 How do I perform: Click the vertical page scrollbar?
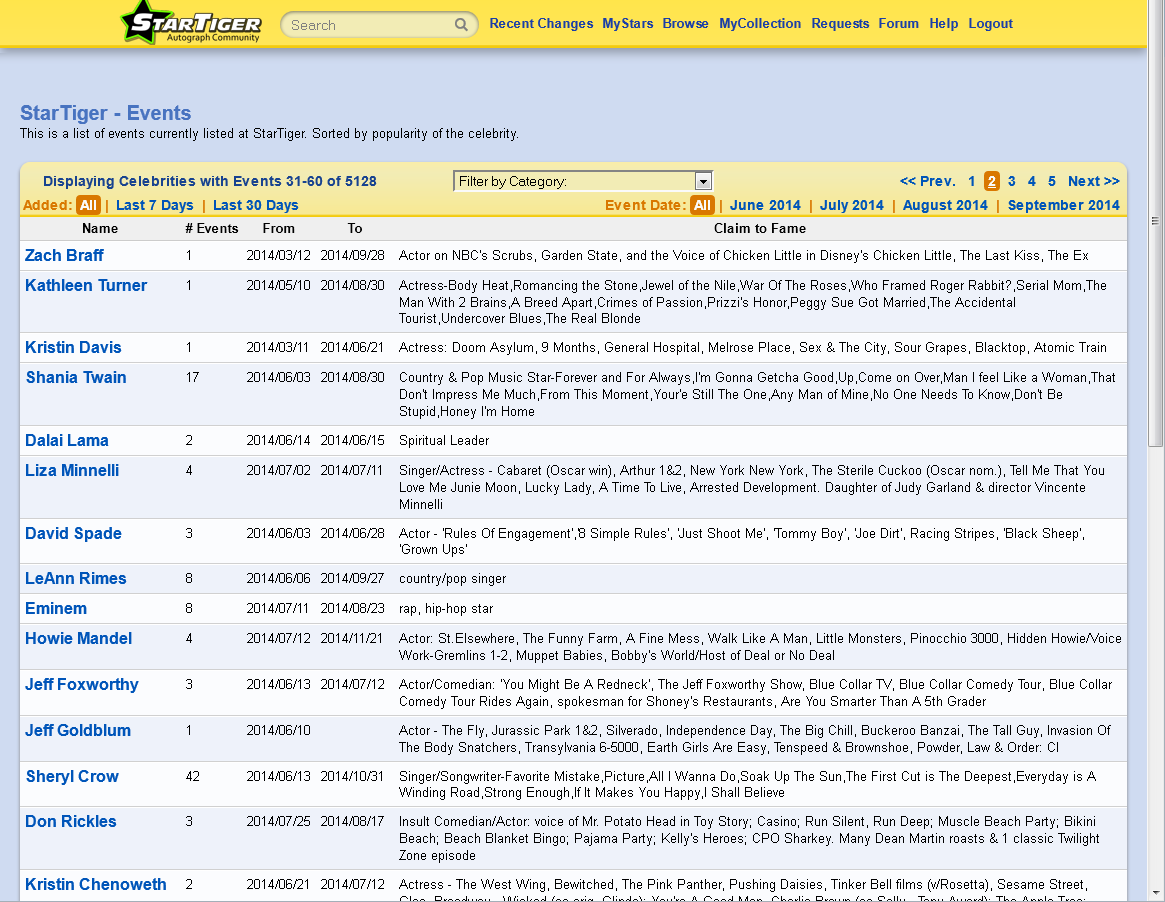[1155, 223]
